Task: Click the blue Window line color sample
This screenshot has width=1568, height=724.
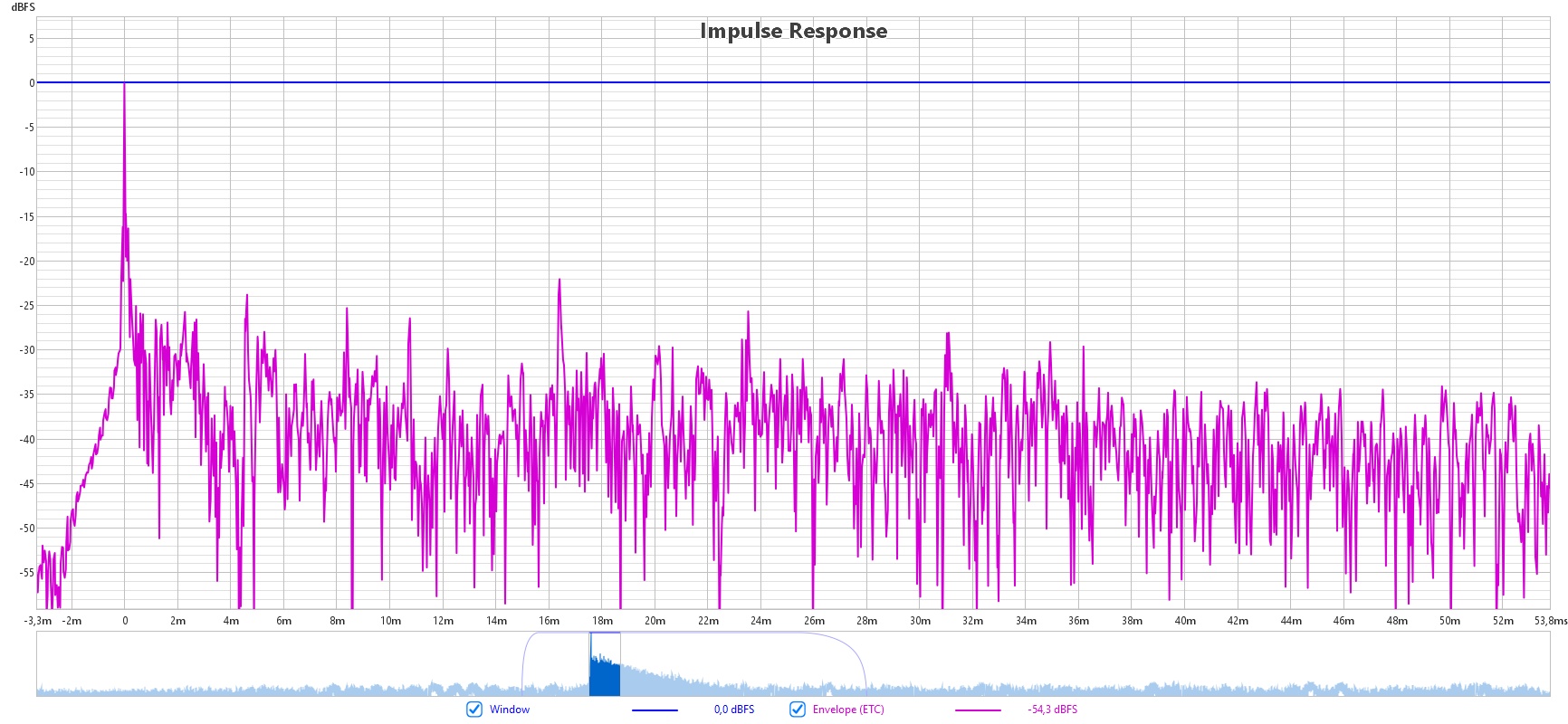Action: point(655,710)
